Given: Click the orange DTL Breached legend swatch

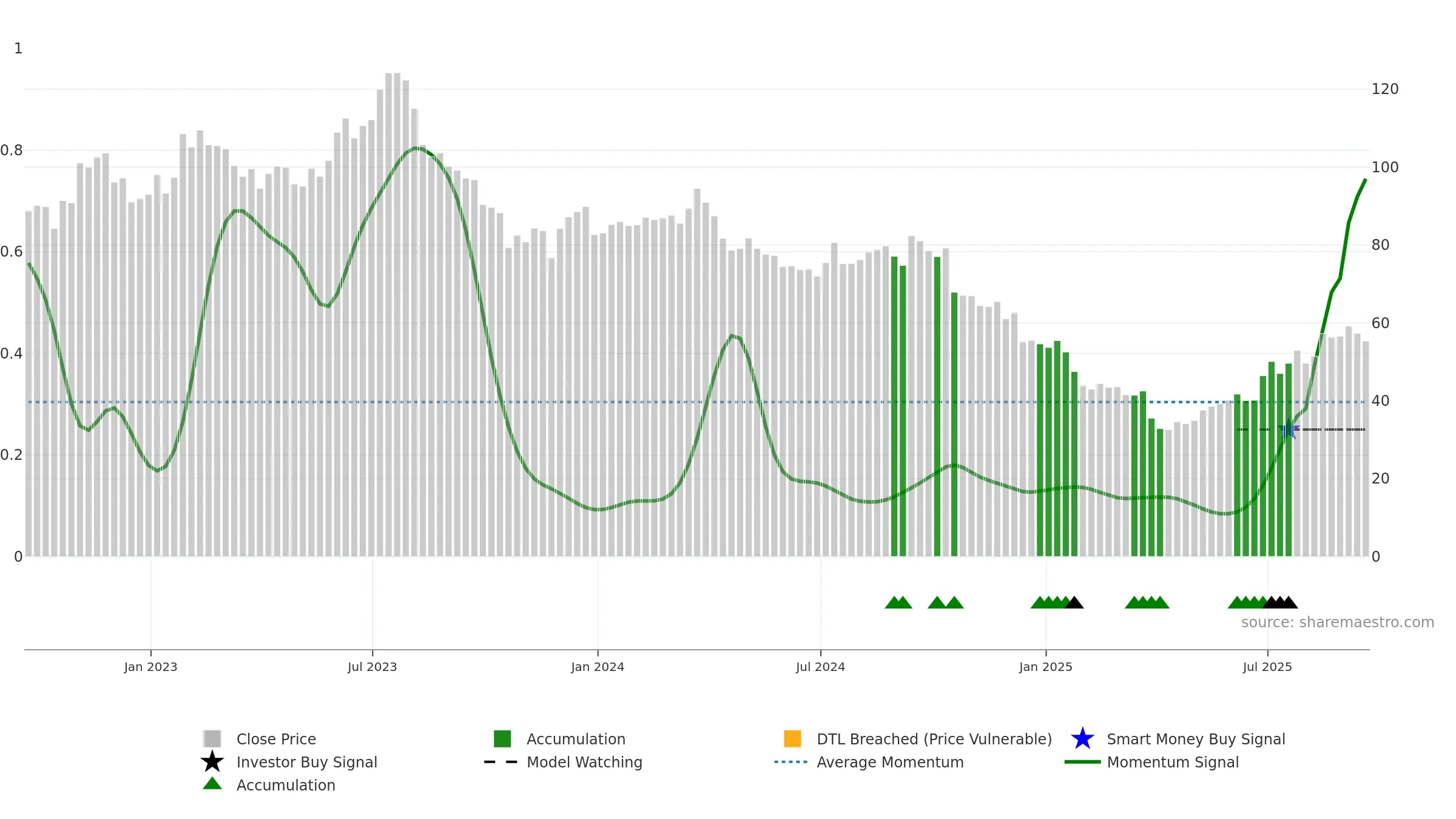Looking at the screenshot, I should [792, 738].
